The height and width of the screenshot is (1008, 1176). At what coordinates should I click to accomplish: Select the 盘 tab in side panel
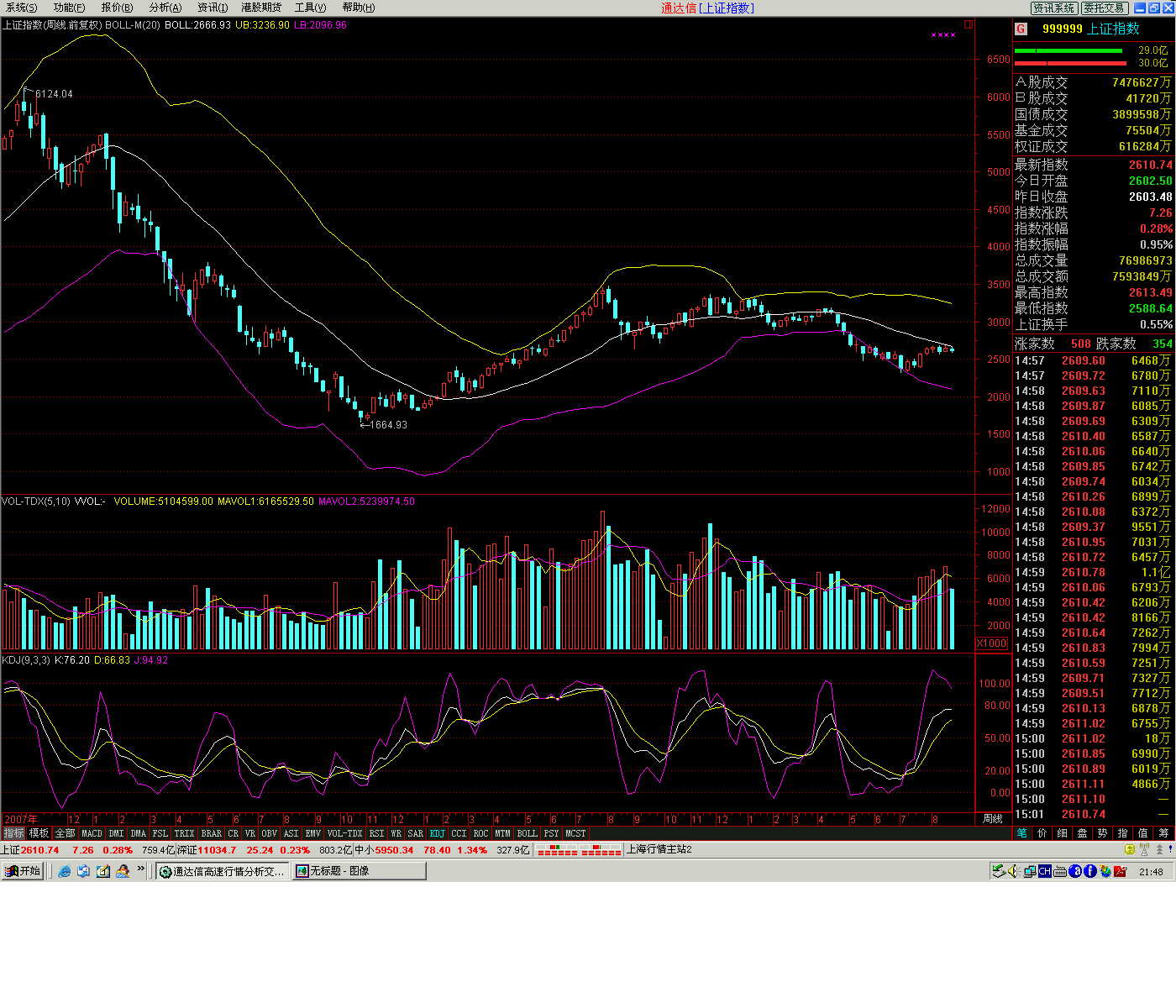[x=1083, y=833]
